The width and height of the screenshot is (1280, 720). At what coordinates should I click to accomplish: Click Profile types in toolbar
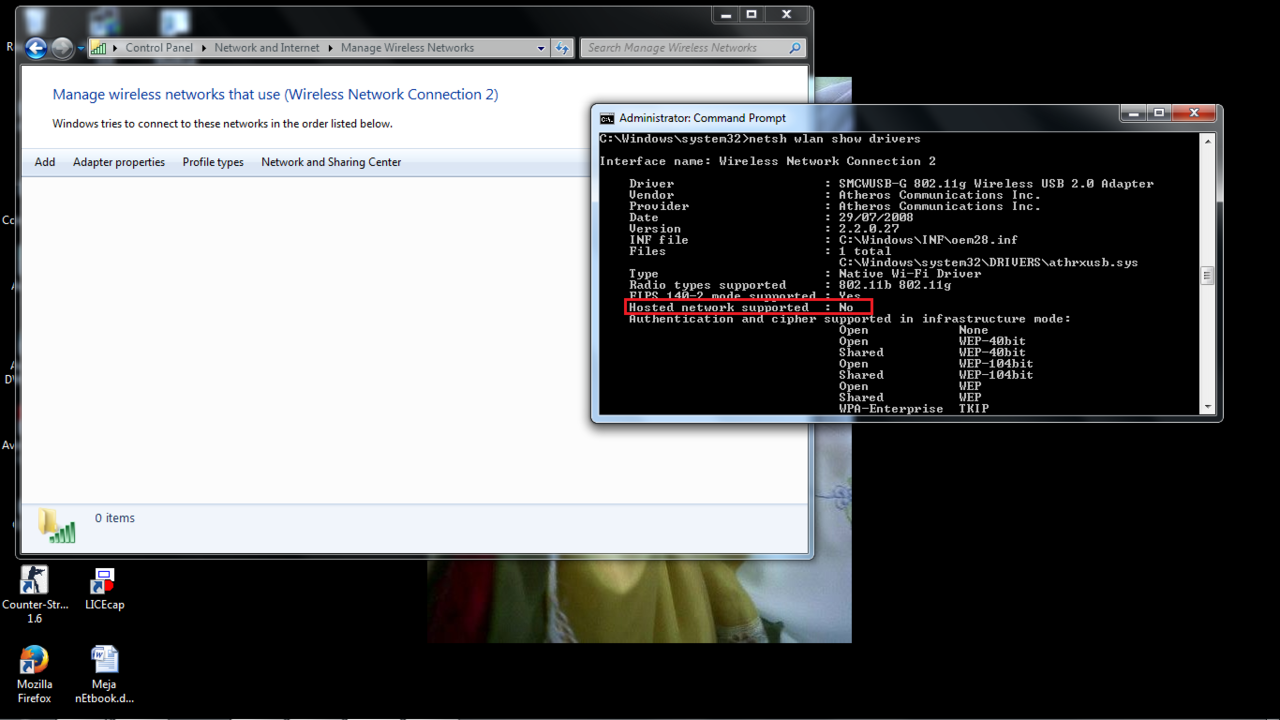pos(213,162)
